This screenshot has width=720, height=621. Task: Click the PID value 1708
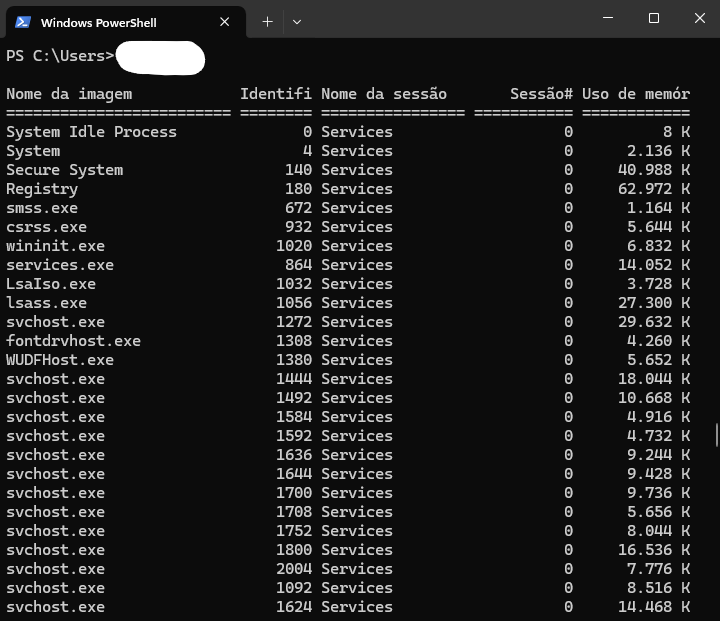tap(294, 512)
